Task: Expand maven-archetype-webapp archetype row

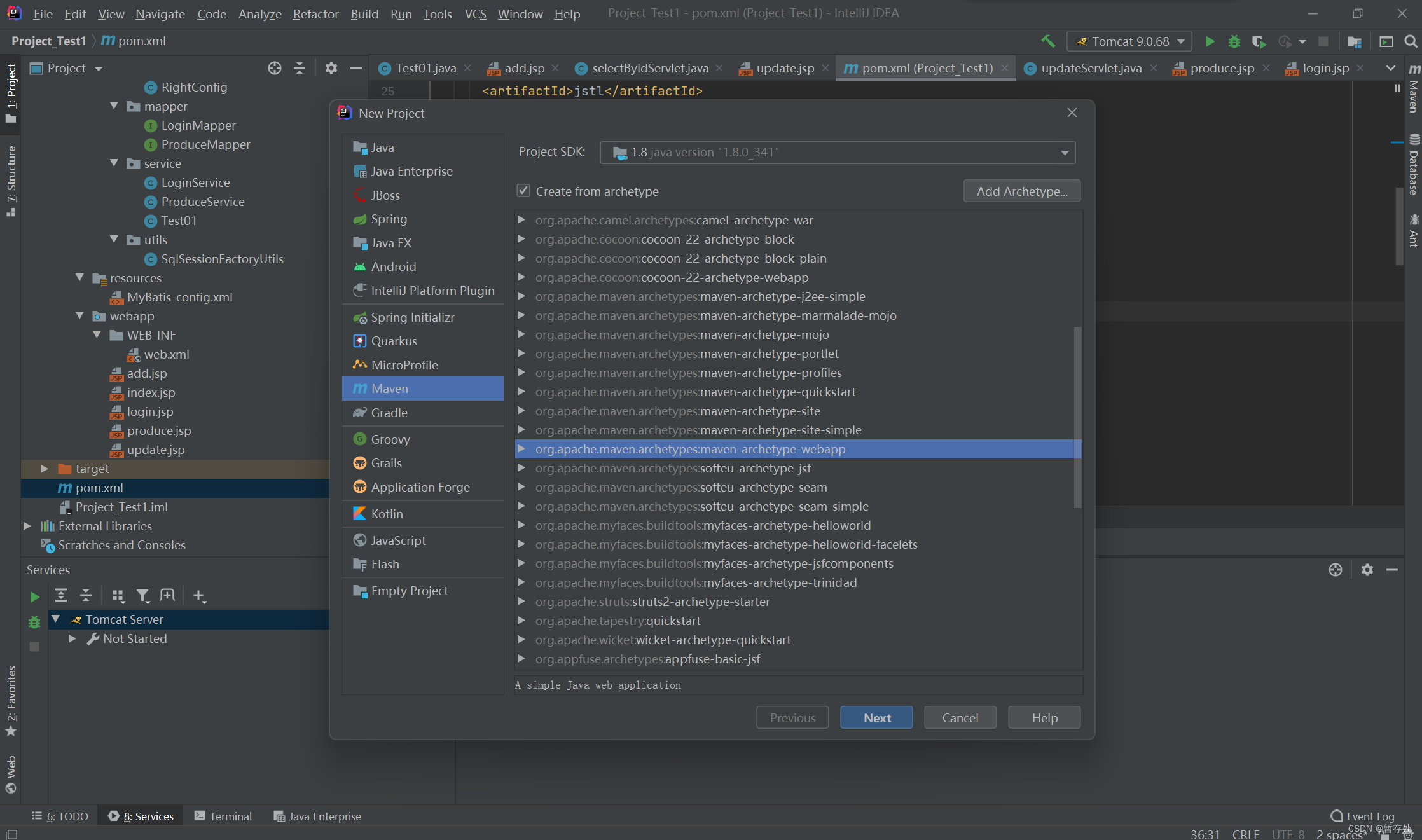Action: [x=521, y=449]
